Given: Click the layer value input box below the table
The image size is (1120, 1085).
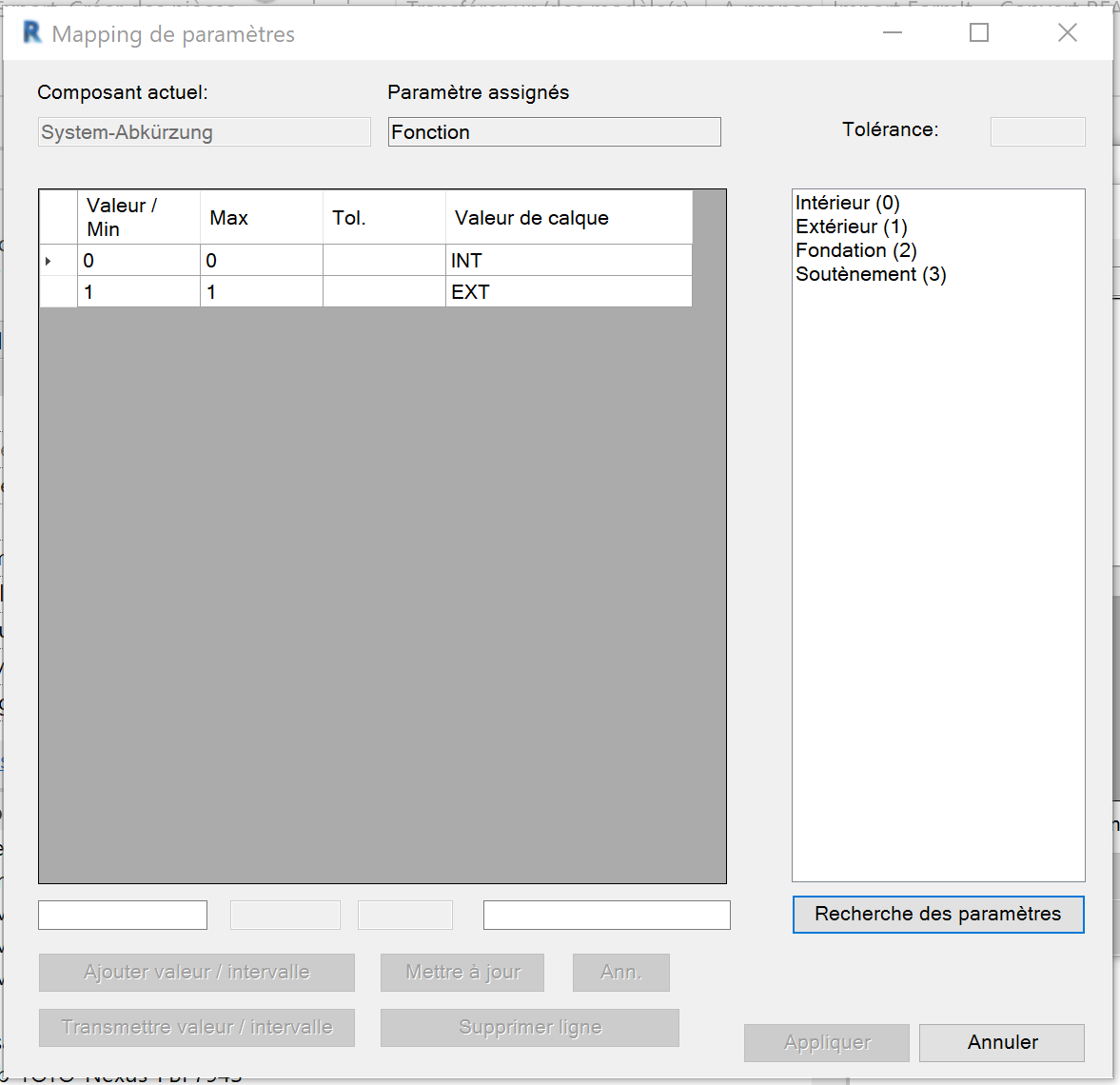Looking at the screenshot, I should point(606,915).
